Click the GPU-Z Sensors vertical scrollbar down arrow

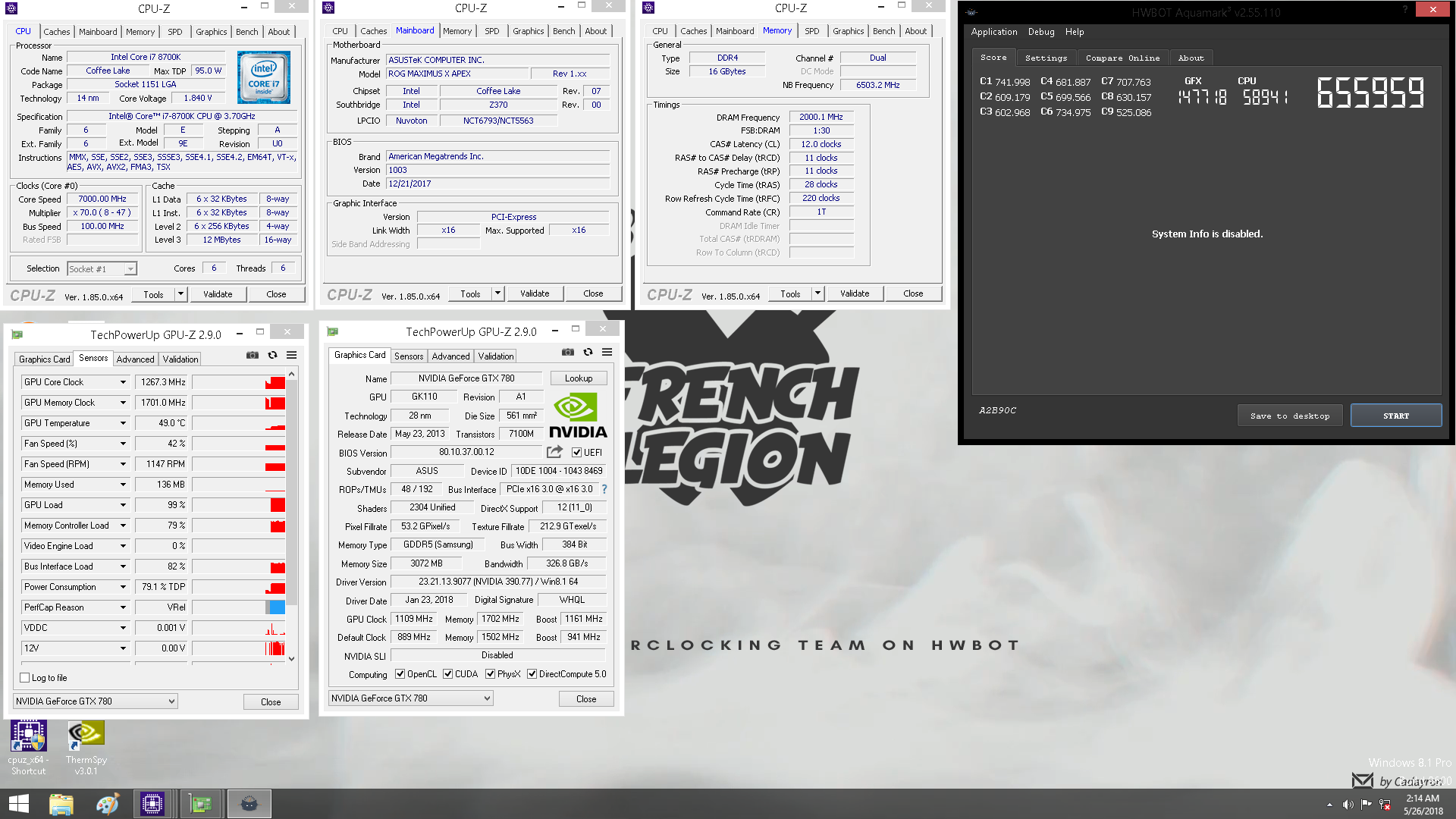click(x=292, y=659)
